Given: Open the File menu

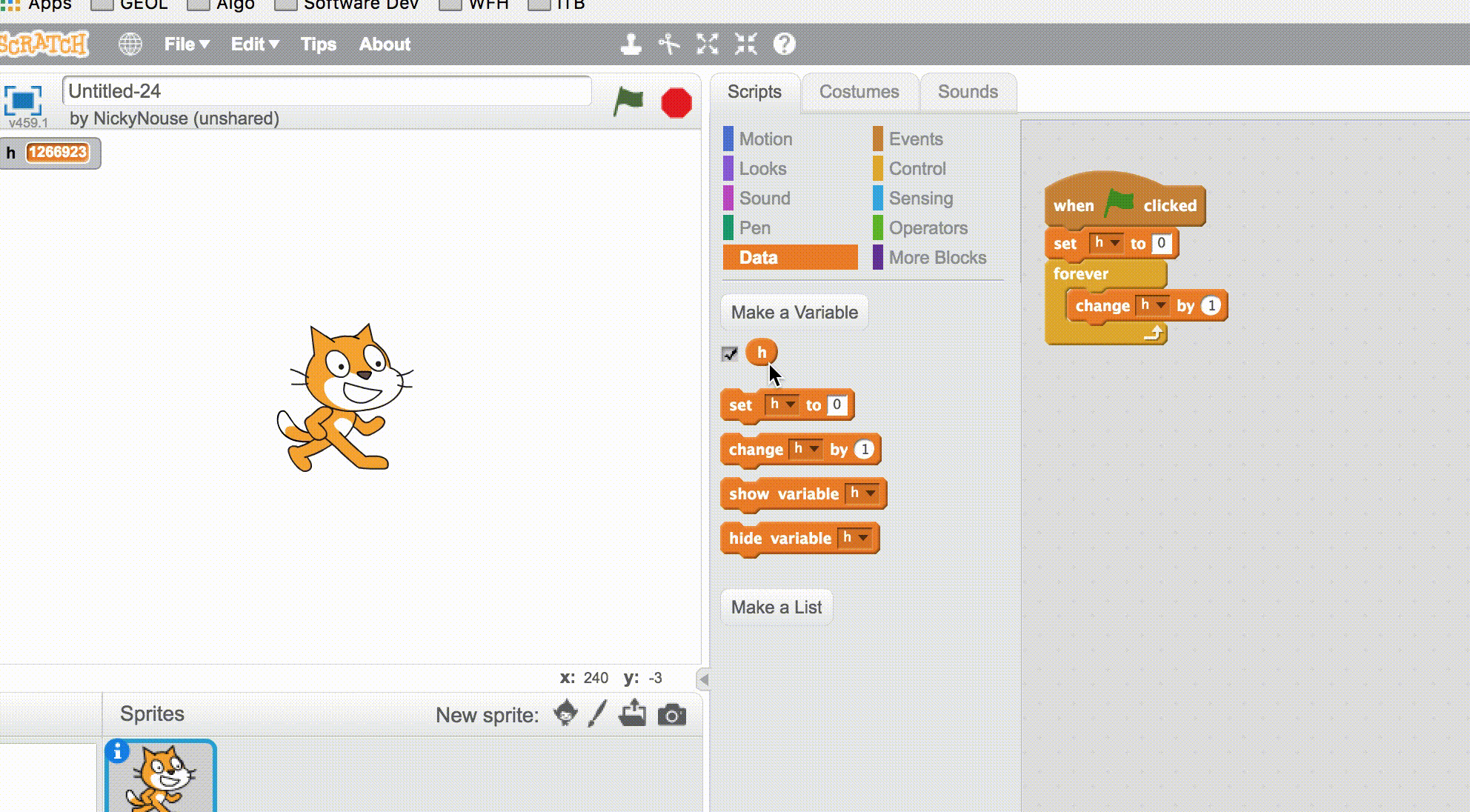Looking at the screenshot, I should (186, 44).
